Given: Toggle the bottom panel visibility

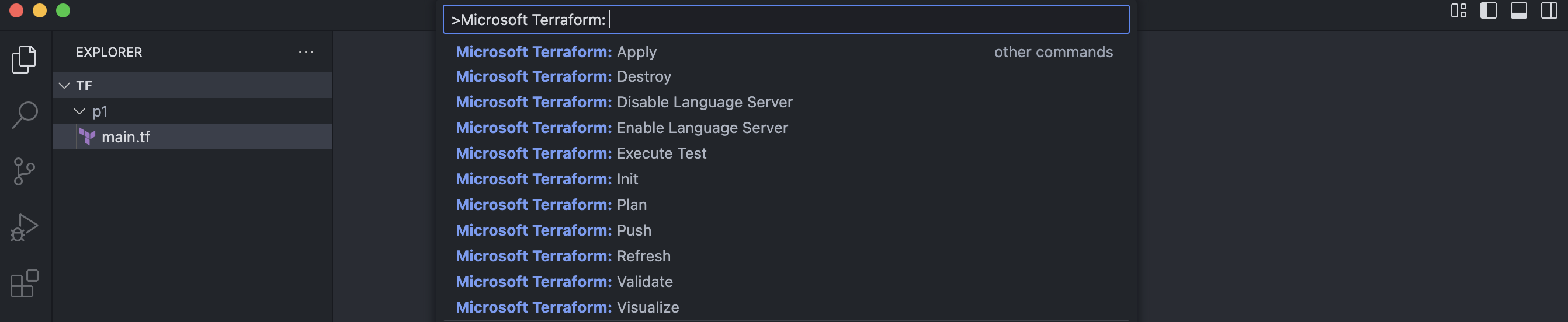Looking at the screenshot, I should [x=1519, y=11].
